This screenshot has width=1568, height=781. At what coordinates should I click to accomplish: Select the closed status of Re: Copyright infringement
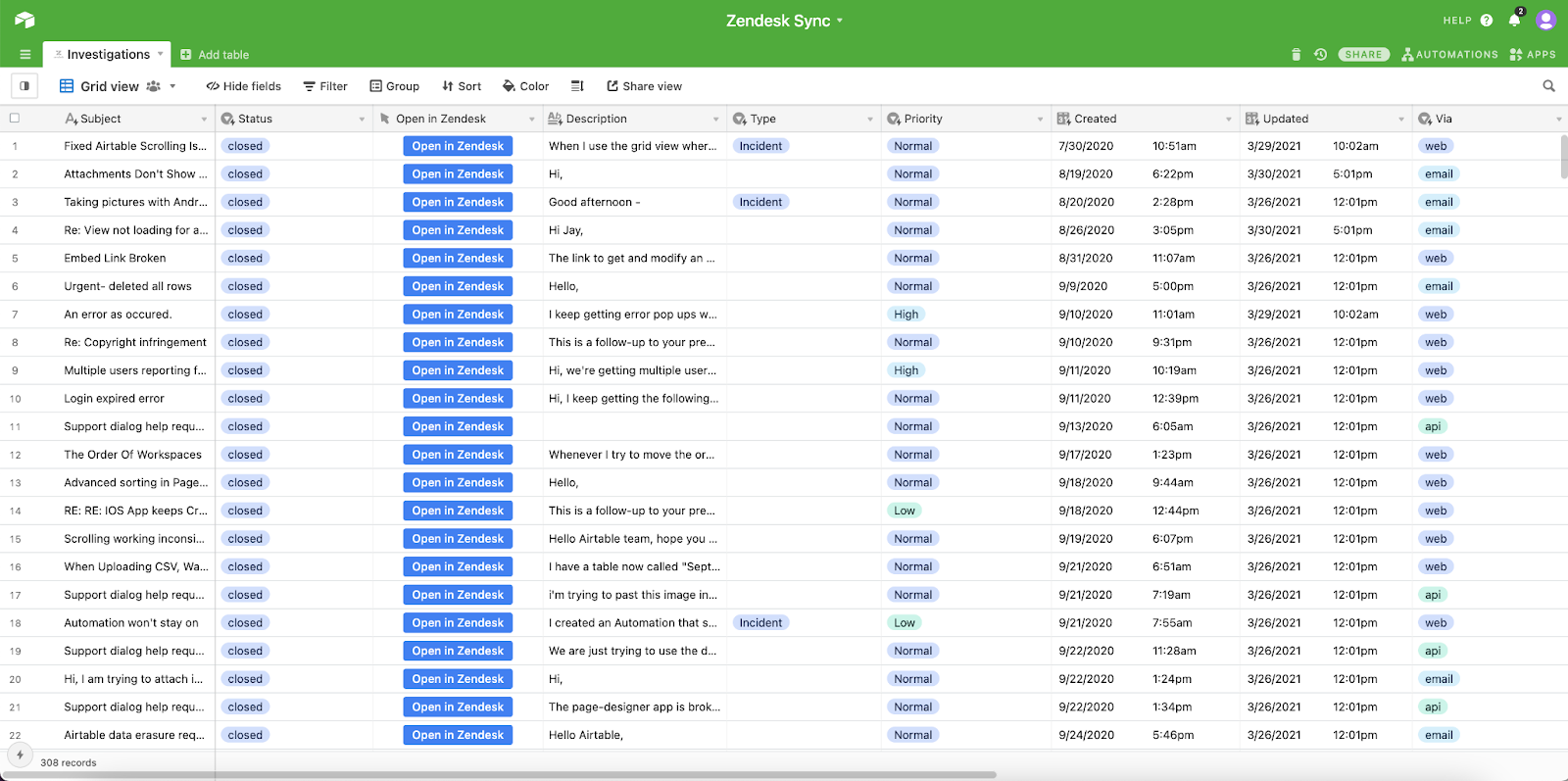245,343
